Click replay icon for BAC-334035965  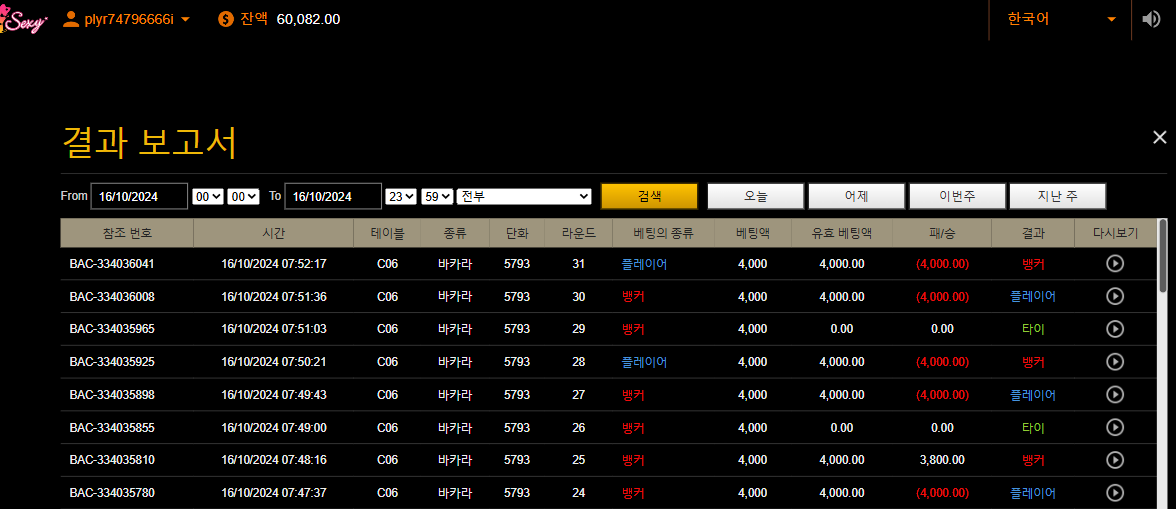1115,329
